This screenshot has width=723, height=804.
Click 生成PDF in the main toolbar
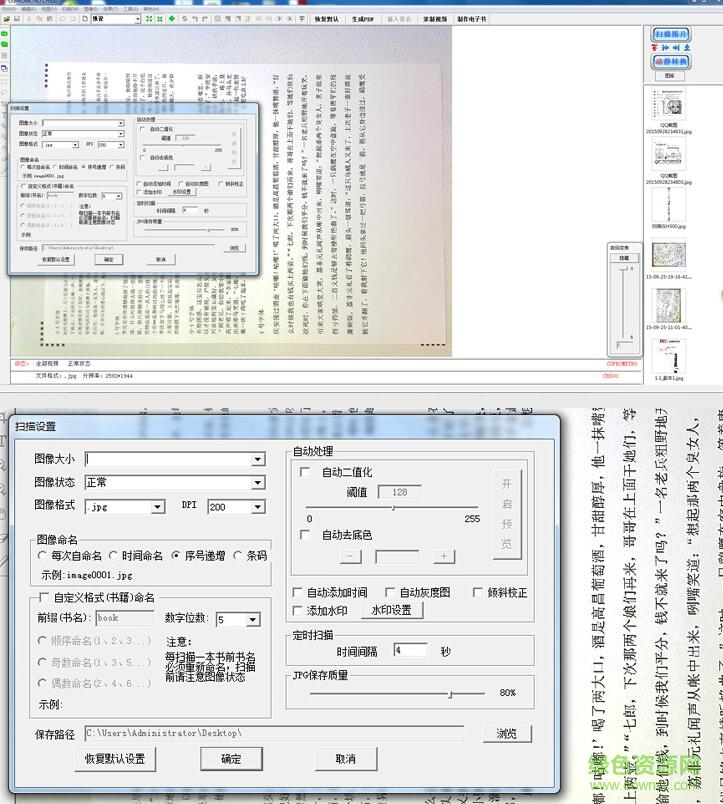363,19
